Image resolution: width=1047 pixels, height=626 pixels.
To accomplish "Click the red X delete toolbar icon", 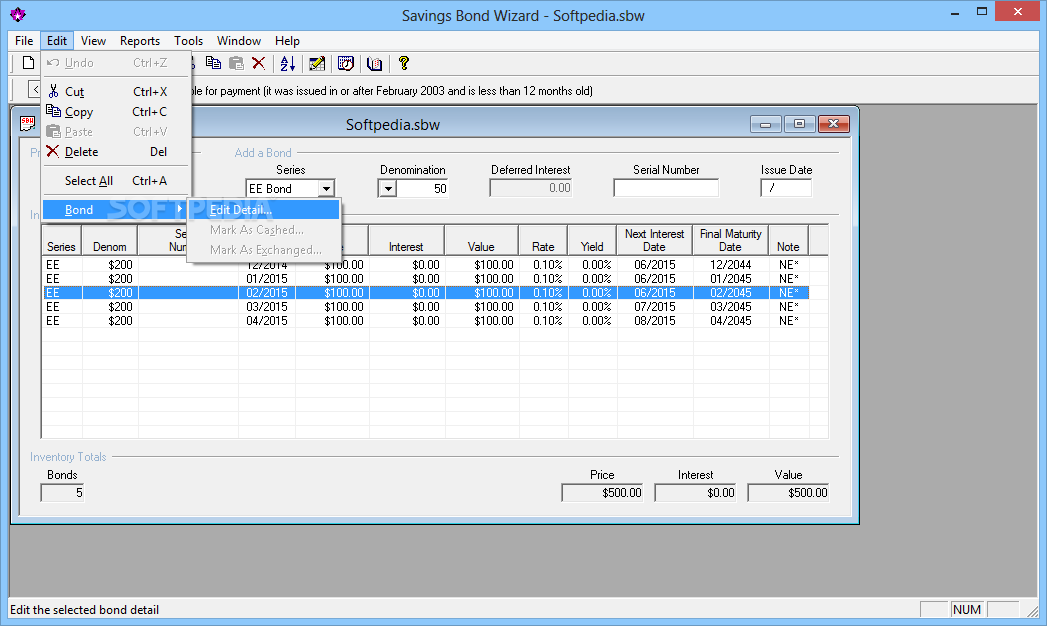I will click(258, 63).
